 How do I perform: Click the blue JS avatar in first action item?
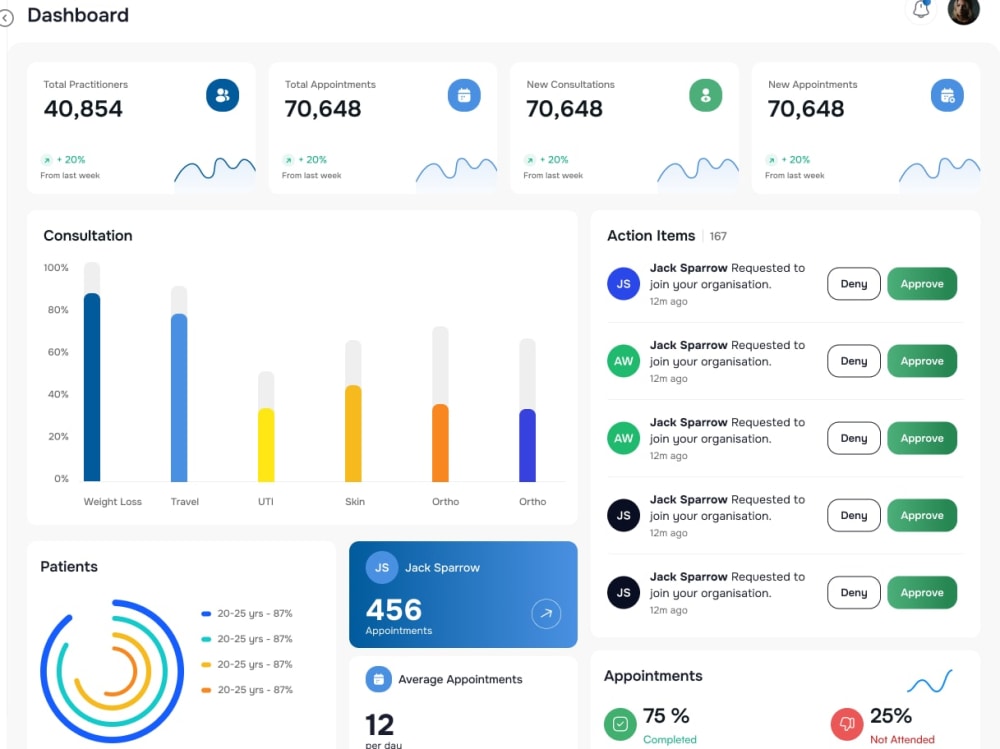click(623, 284)
